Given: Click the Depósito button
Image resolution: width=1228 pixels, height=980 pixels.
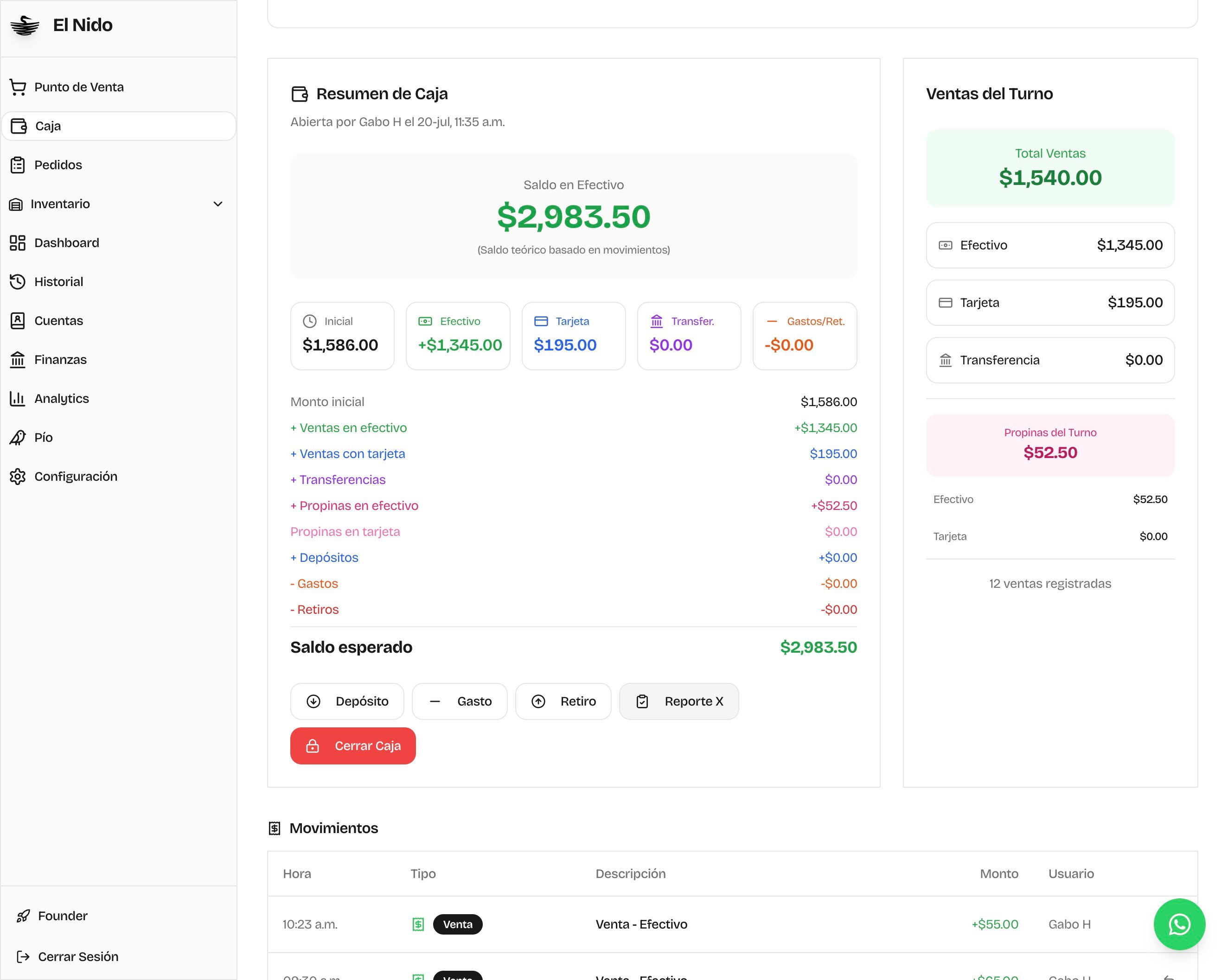Looking at the screenshot, I should pos(347,701).
